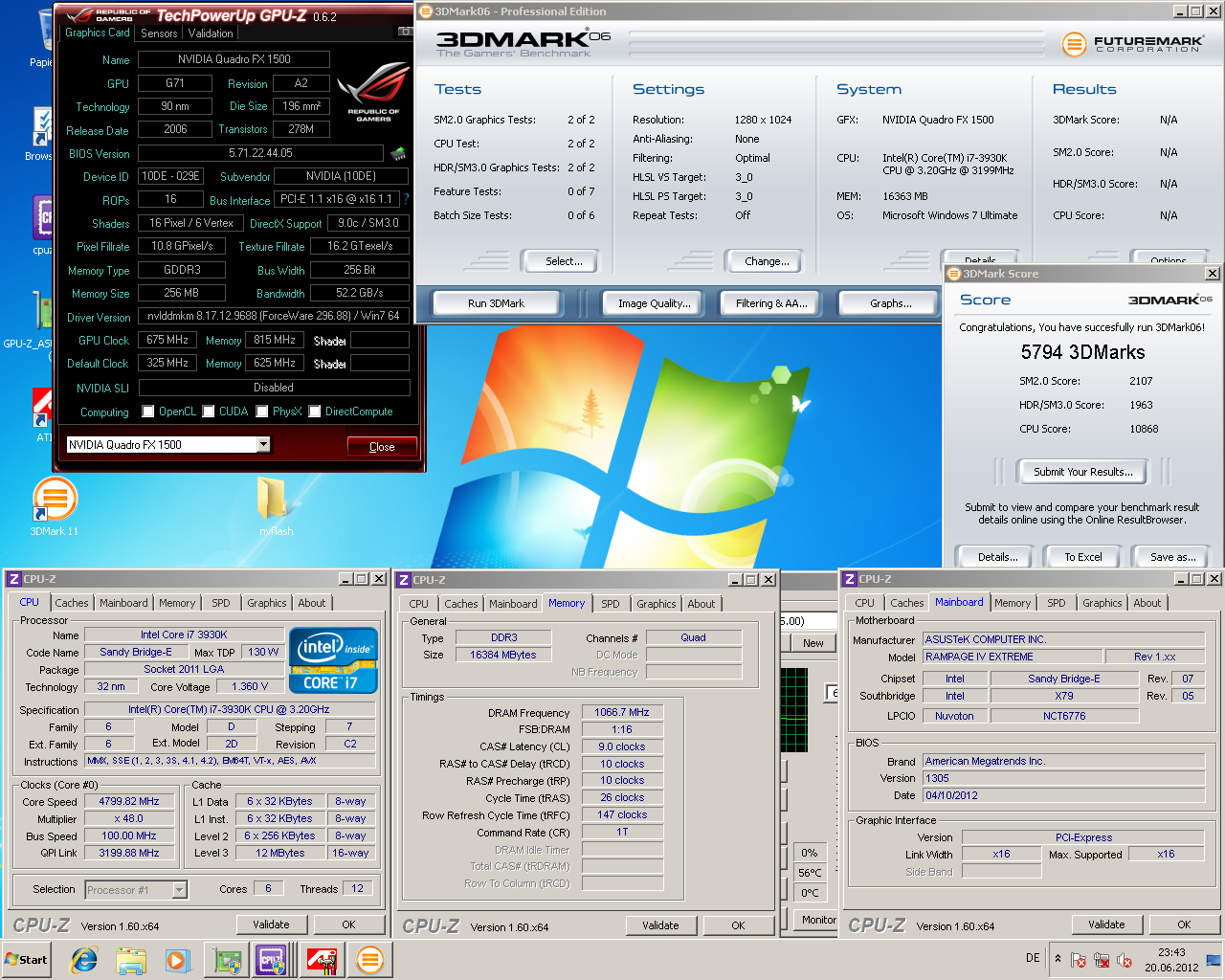1225x980 pixels.
Task: Click the Run 3DMark button
Action: (x=496, y=303)
